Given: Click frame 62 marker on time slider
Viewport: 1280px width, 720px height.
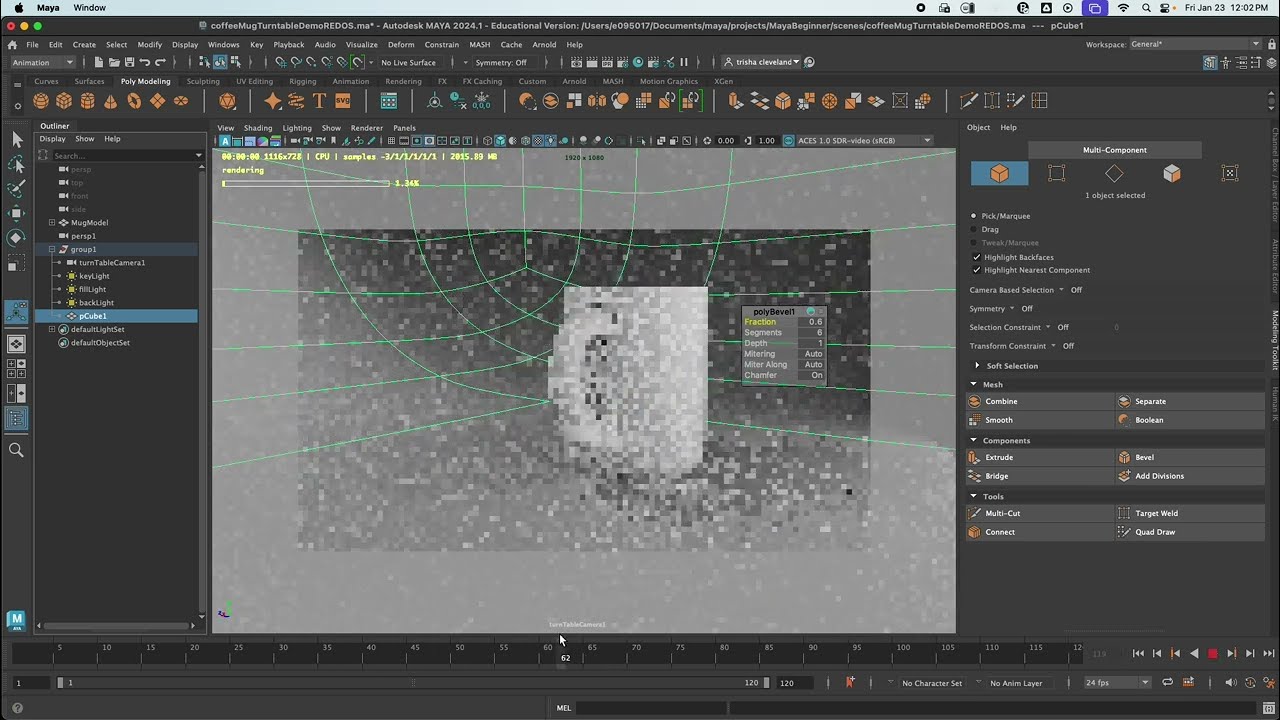Looking at the screenshot, I should (565, 654).
